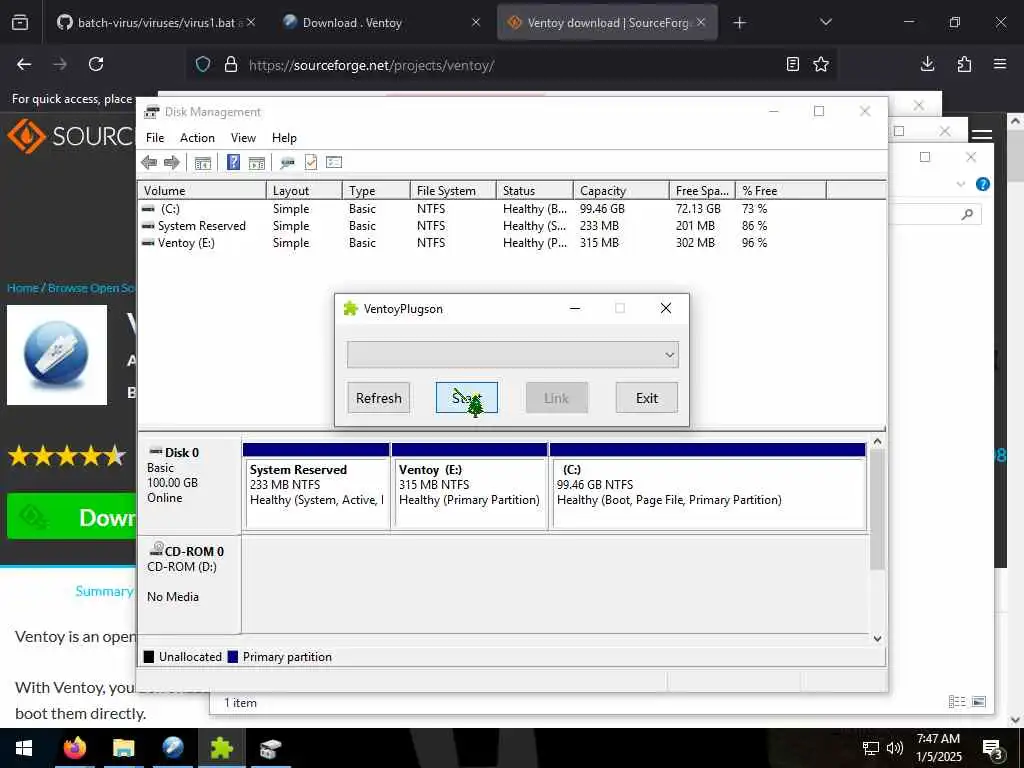Click the green Download button on SourceForge
Image resolution: width=1024 pixels, height=768 pixels.
(71, 517)
